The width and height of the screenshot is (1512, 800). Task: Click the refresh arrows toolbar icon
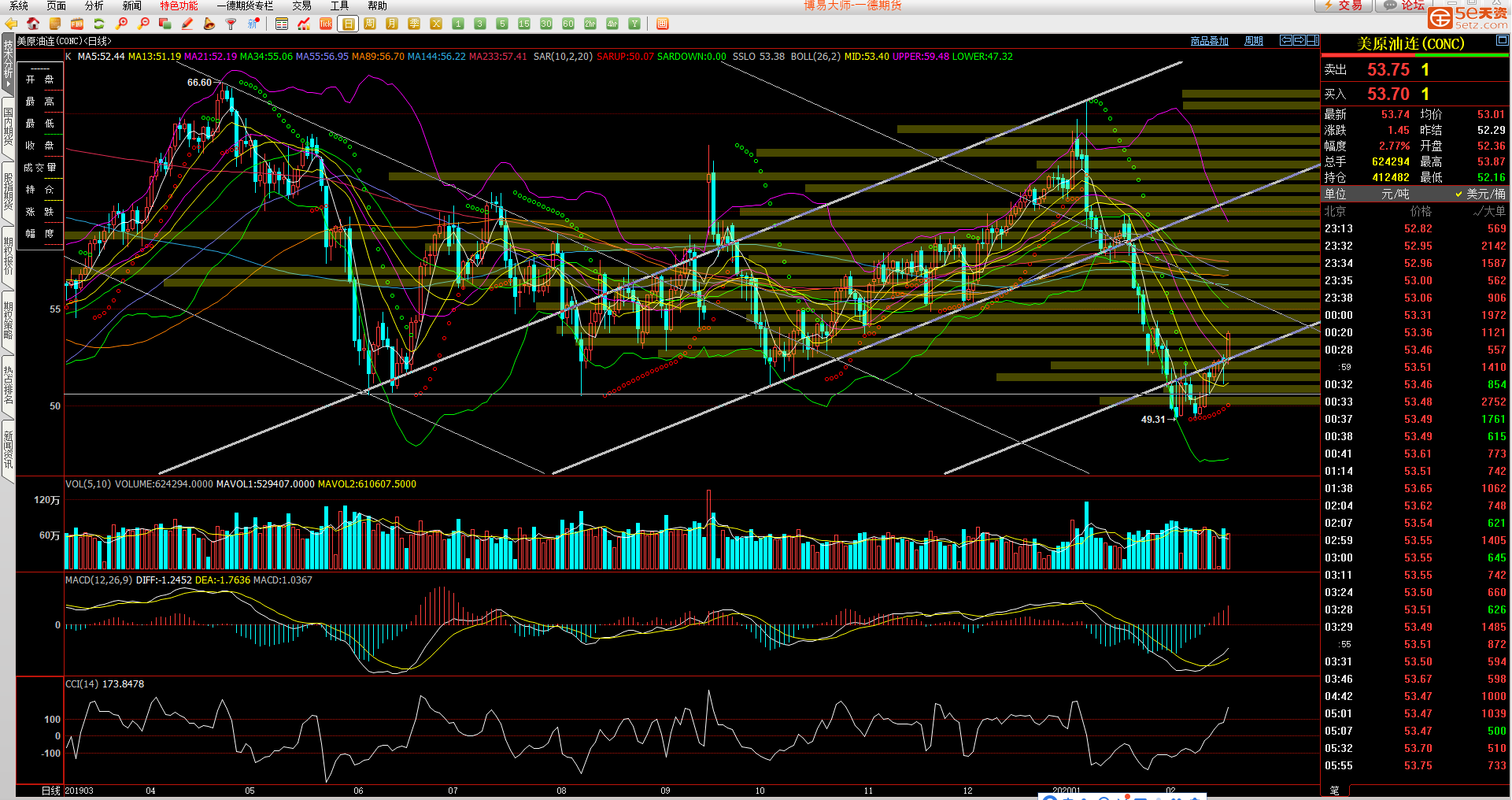(x=99, y=24)
